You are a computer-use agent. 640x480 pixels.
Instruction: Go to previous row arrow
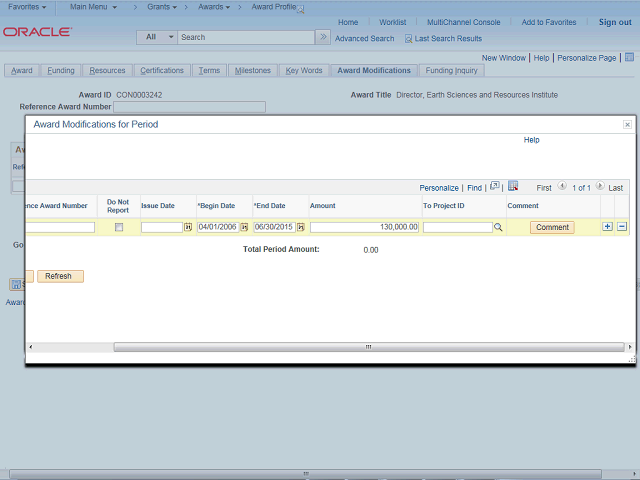pos(562,186)
